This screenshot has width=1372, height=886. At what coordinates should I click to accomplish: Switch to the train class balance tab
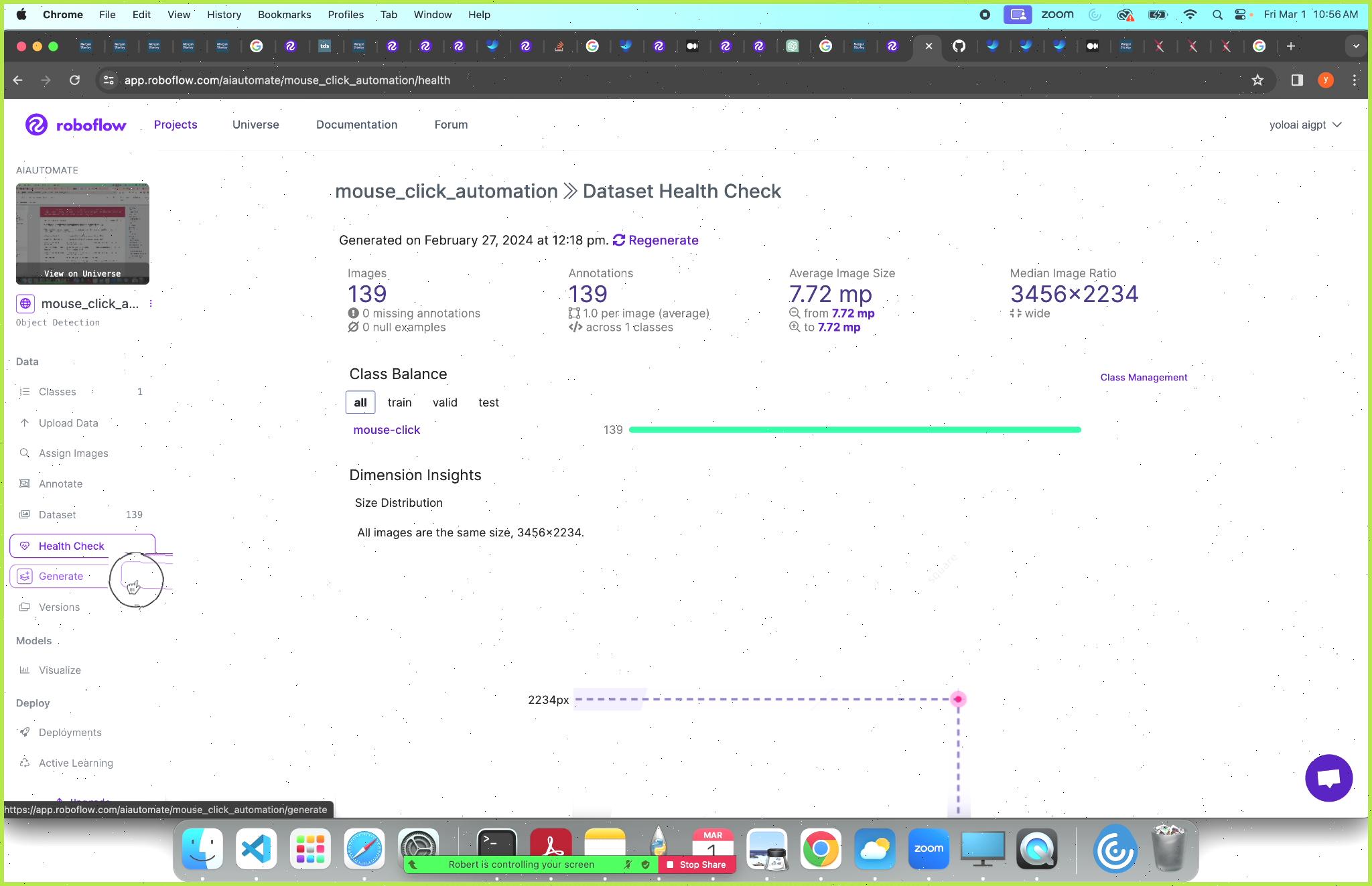pyautogui.click(x=399, y=402)
